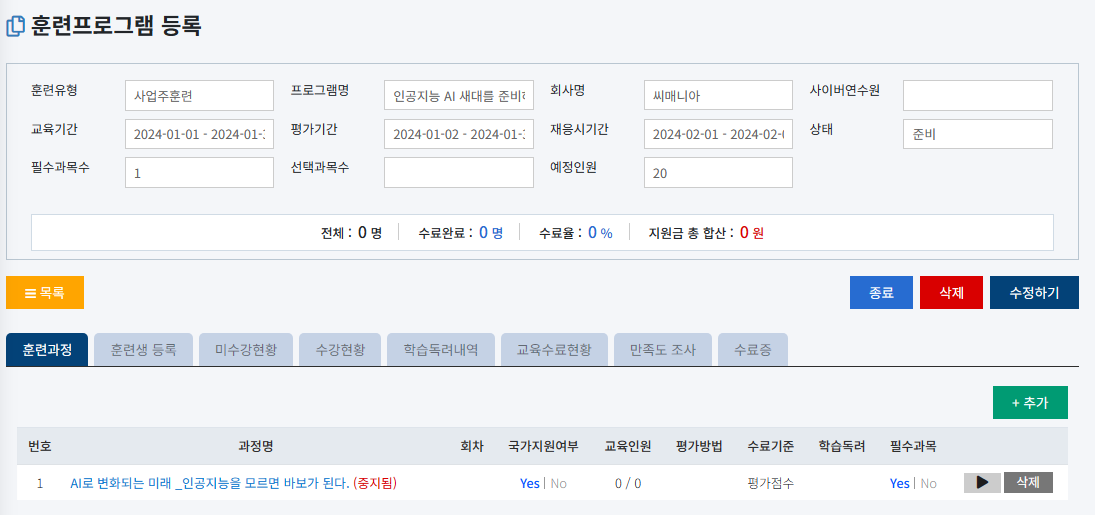Click the 수정하기 edit button
This screenshot has width=1095, height=515.
click(1034, 293)
